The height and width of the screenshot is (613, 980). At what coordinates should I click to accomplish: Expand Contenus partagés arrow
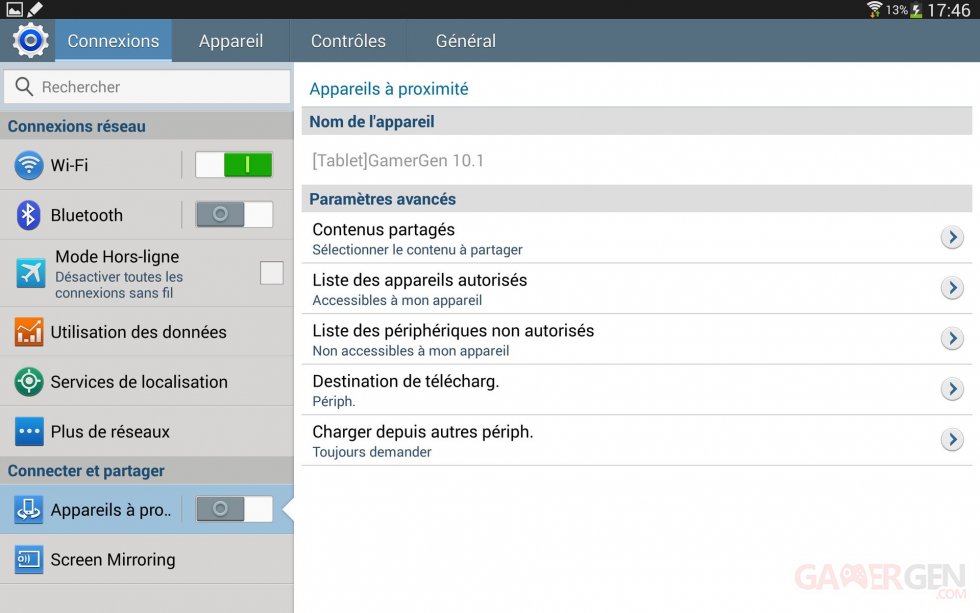pyautogui.click(x=952, y=238)
